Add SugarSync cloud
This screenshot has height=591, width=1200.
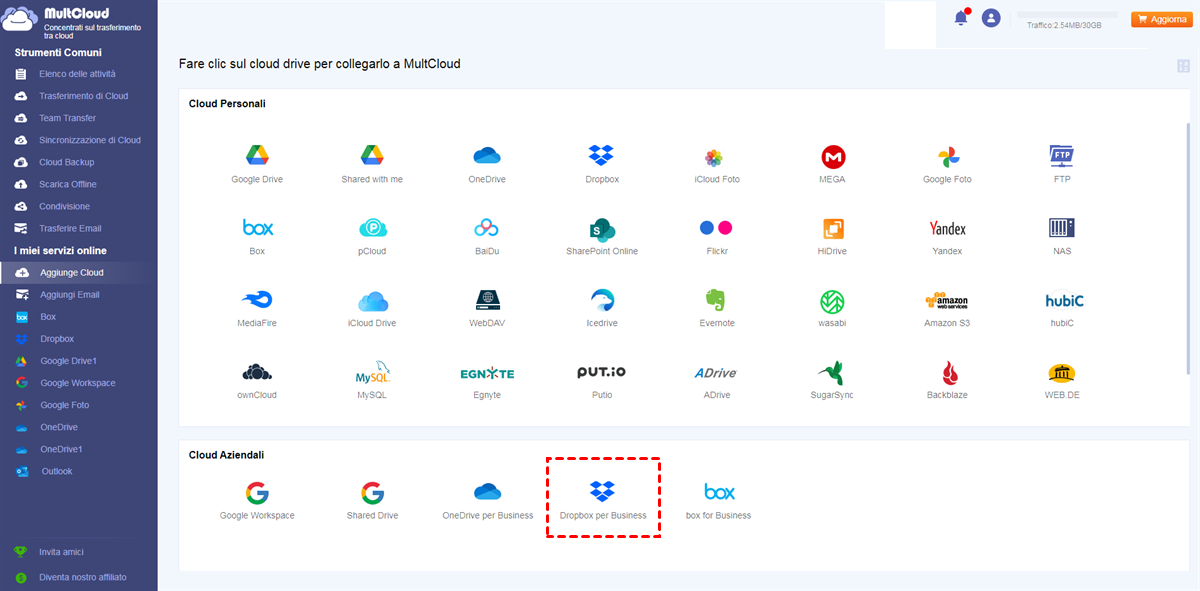832,373
